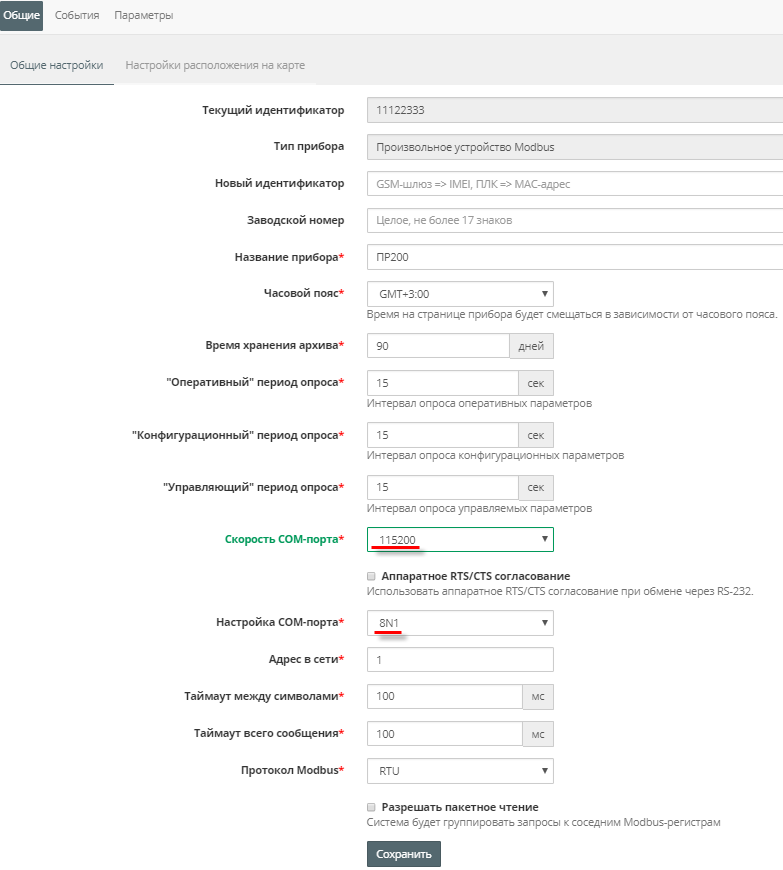Screen dimensions: 783x870
Task: Enable Аппаратное RTS/CTS согласование checkbox
Action: click(372, 577)
